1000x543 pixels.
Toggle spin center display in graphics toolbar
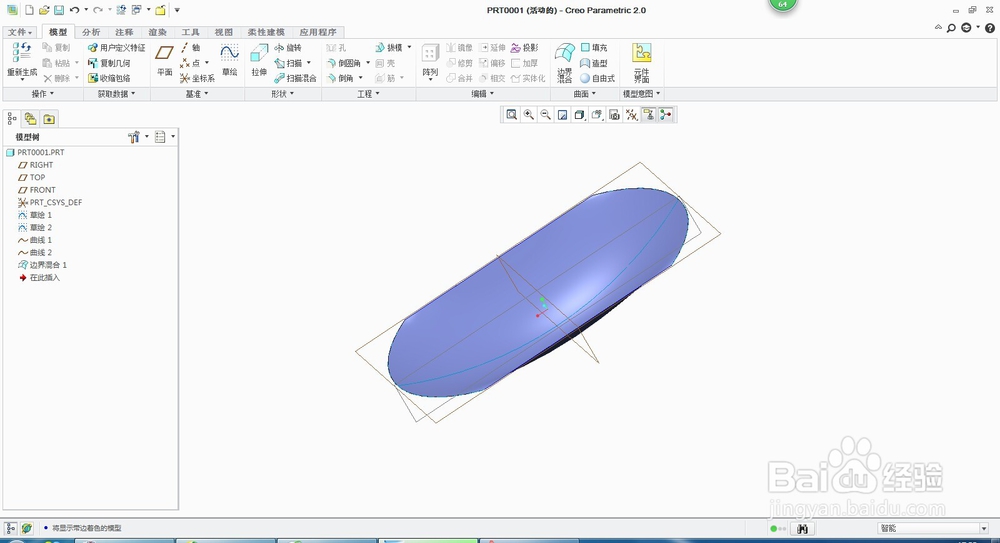666,115
